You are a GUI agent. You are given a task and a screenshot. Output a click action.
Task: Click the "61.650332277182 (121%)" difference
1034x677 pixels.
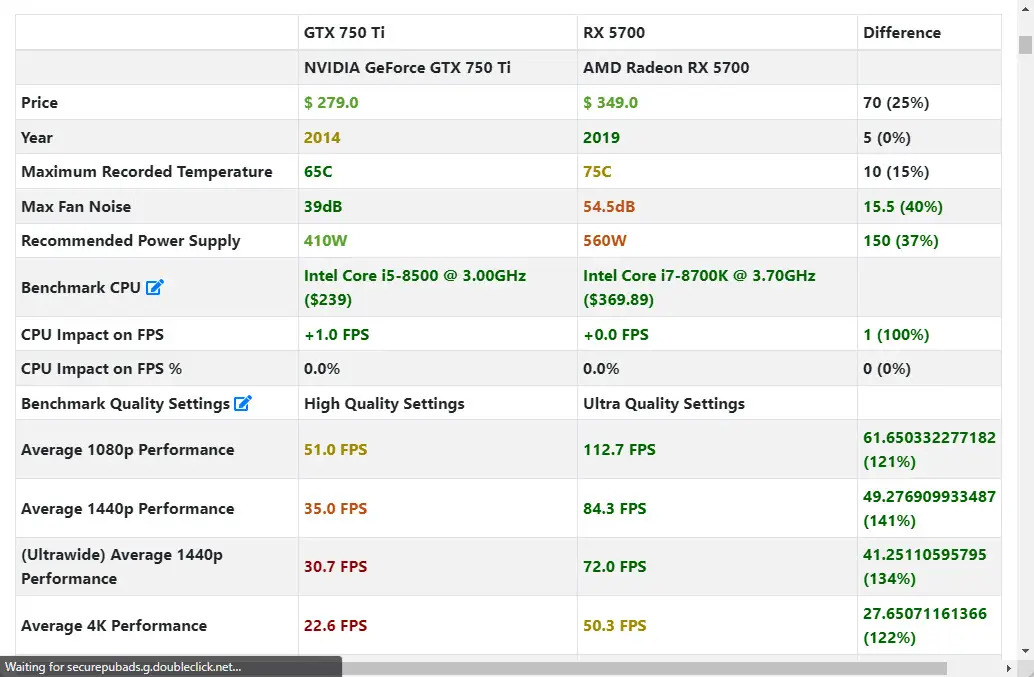929,450
